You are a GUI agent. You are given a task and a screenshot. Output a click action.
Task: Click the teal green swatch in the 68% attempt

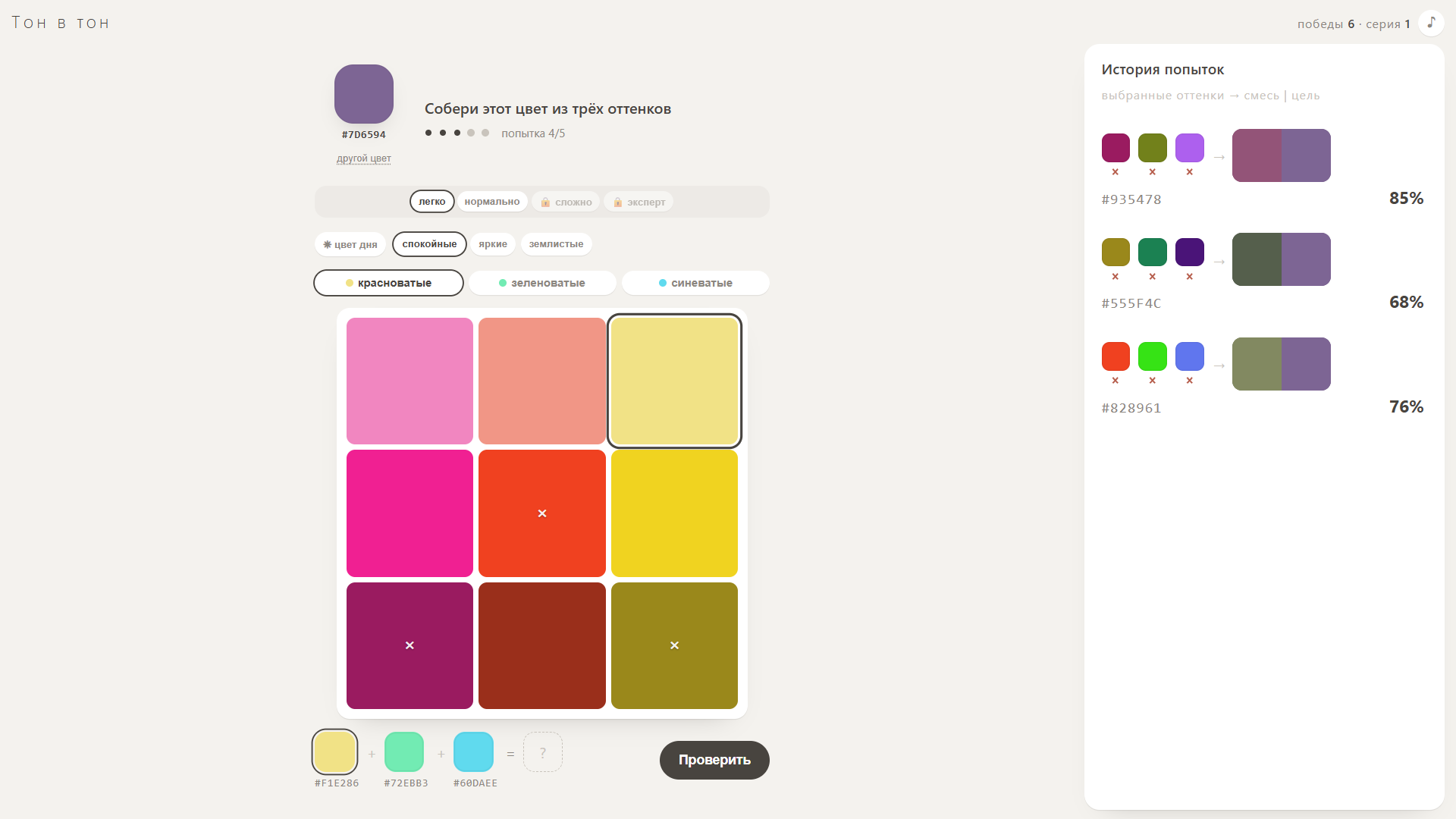[x=1153, y=252]
